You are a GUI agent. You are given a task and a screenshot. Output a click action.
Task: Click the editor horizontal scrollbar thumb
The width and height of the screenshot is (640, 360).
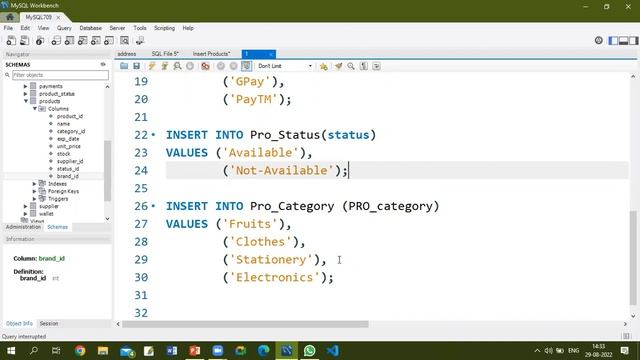click(x=245, y=324)
